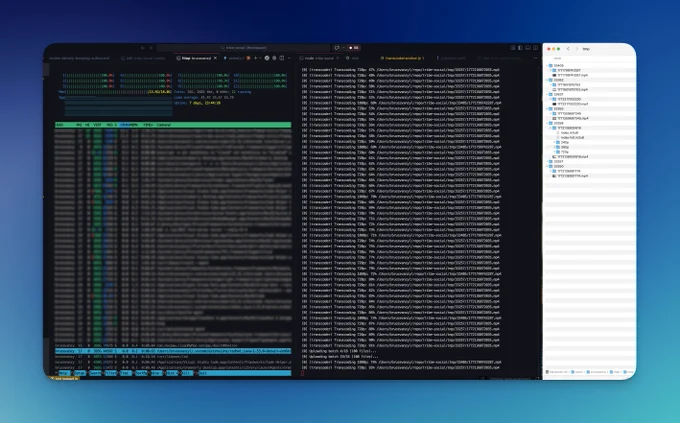Viewport: 680px width, 423px height.
Task: Click Setup in the htop function bar
Action: pyautogui.click(x=80, y=373)
